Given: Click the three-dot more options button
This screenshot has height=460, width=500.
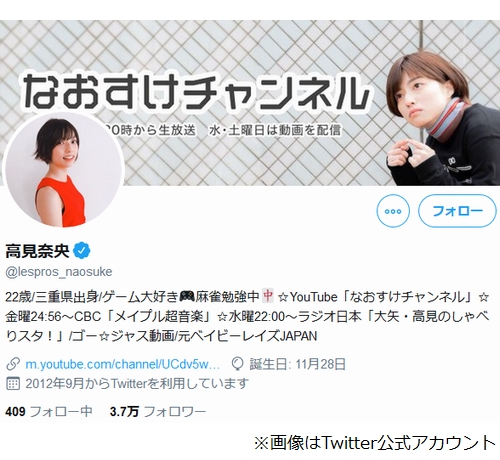Looking at the screenshot, I should point(393,211).
